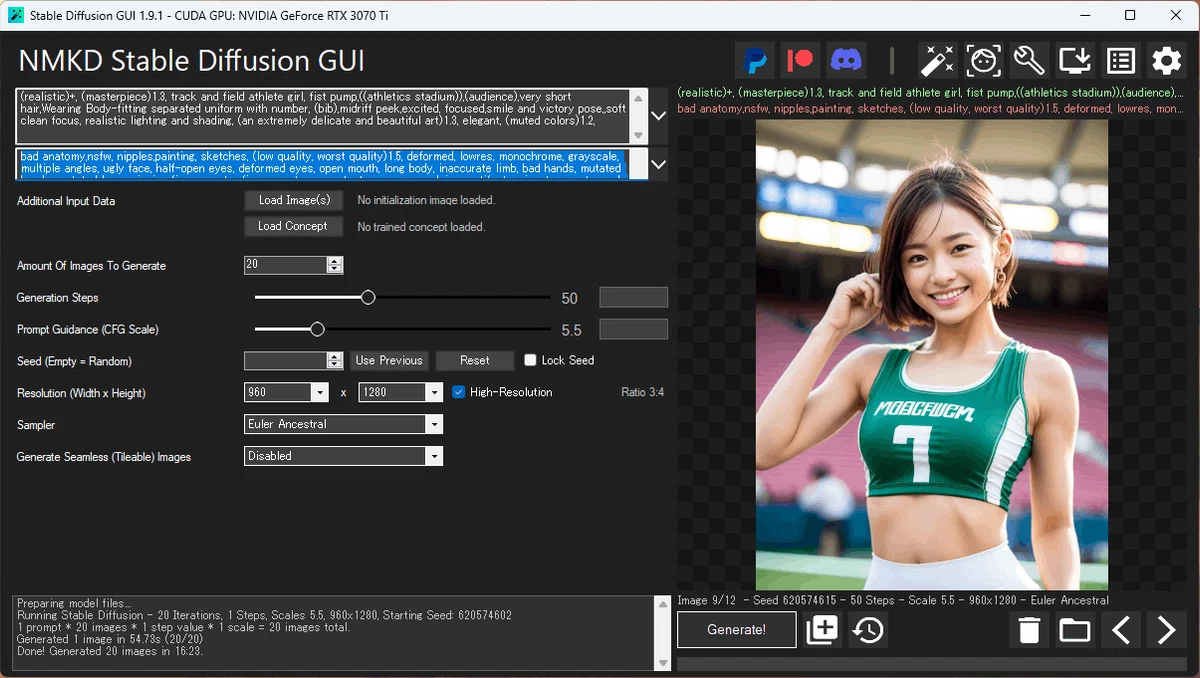The height and width of the screenshot is (678, 1200).
Task: Open the magic wand post-processing tools
Action: click(937, 61)
